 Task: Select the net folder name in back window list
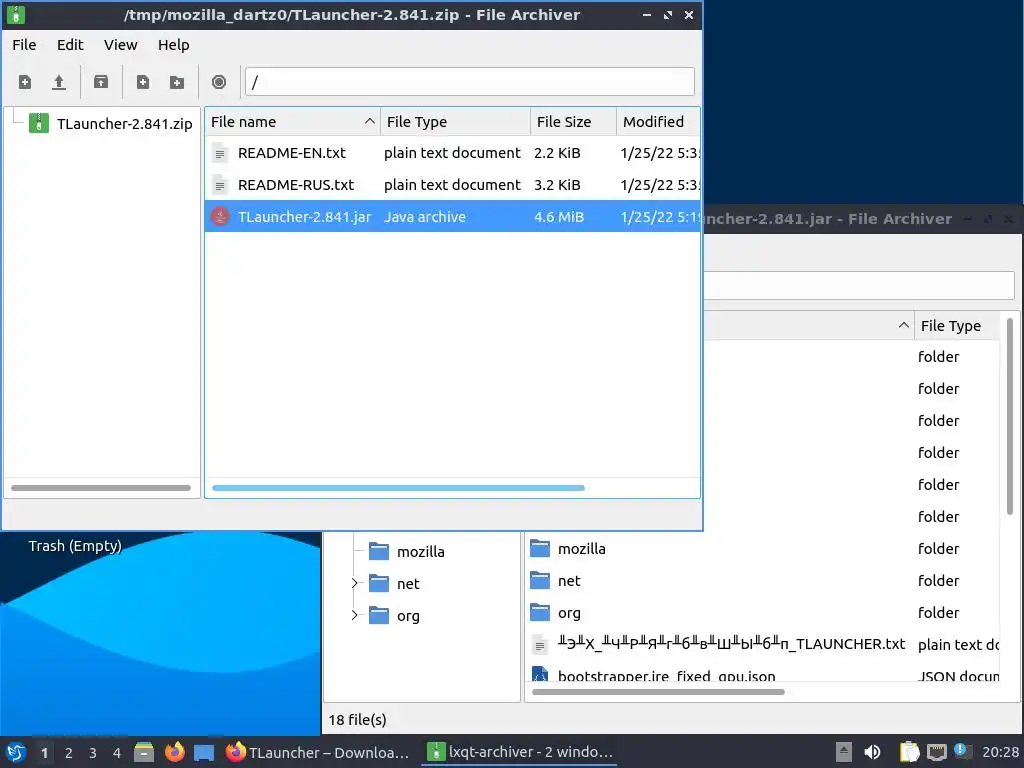(569, 581)
